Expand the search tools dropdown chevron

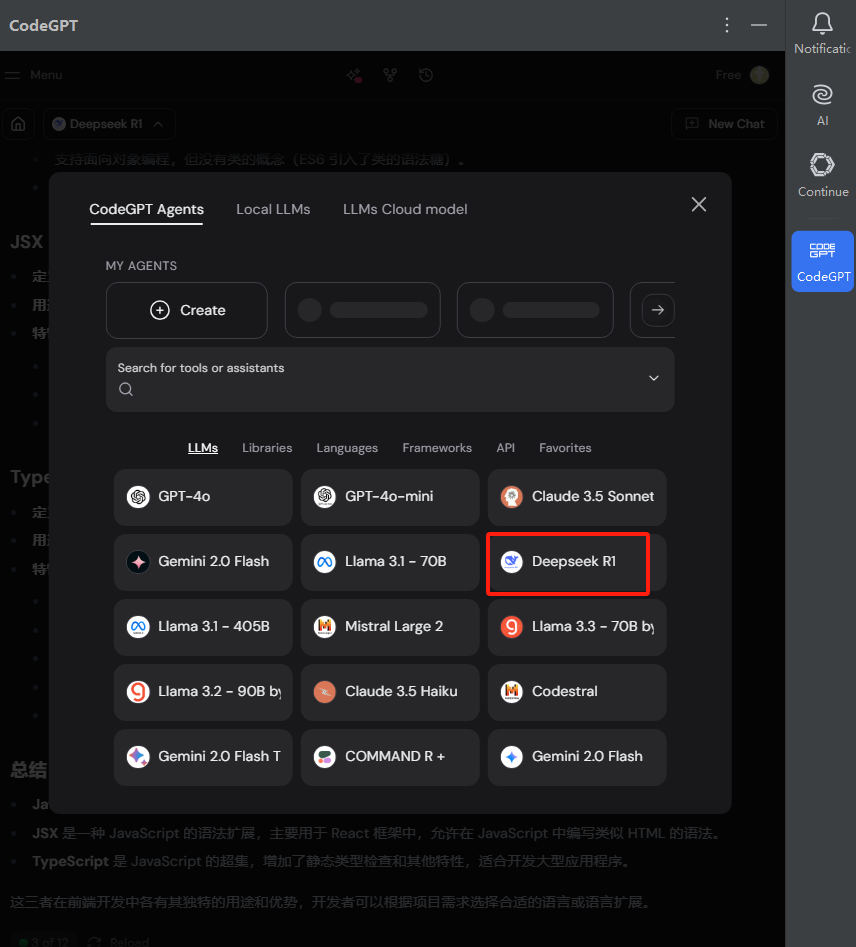[x=654, y=378]
